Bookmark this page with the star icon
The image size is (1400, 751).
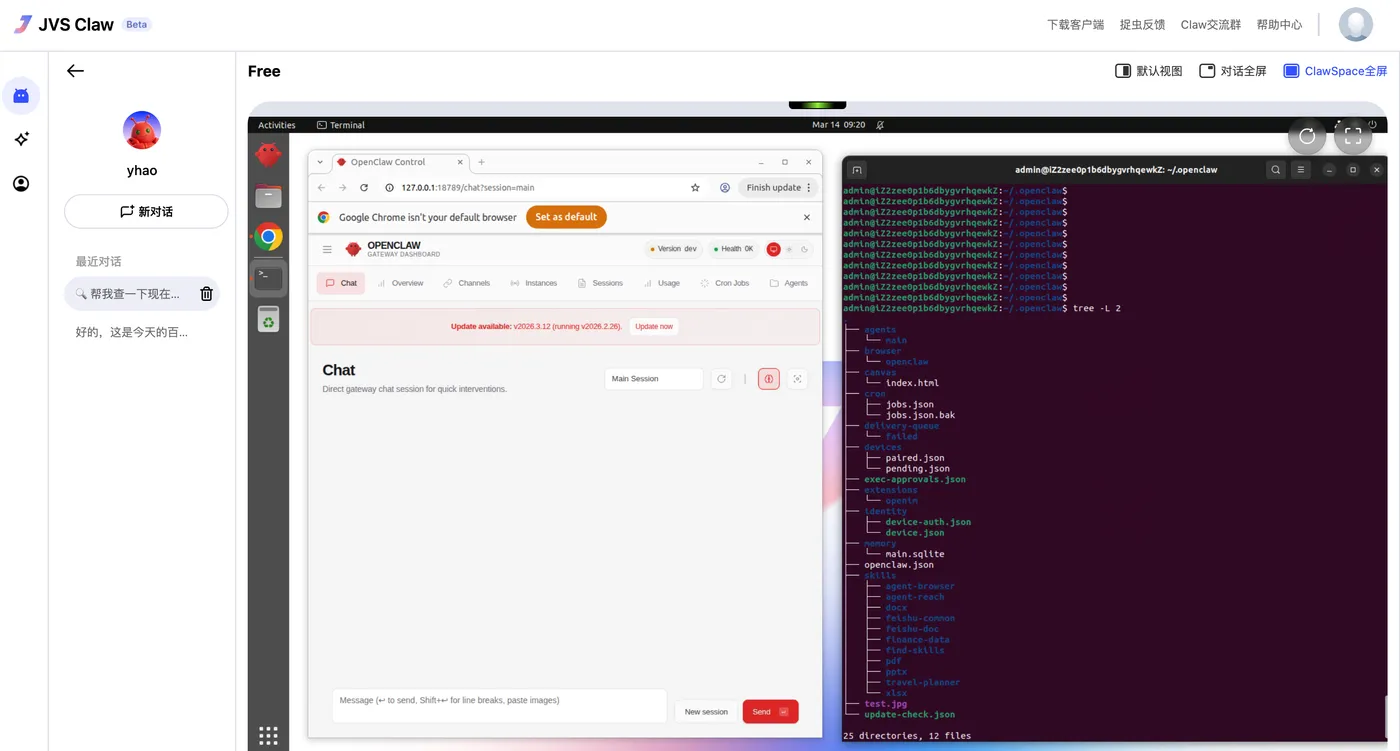click(695, 187)
